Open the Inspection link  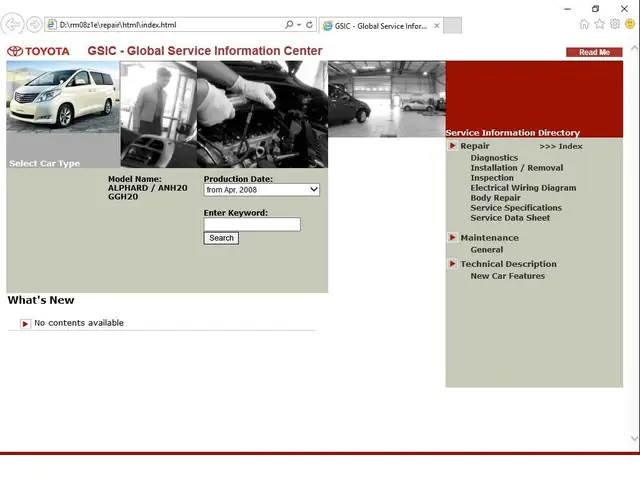click(x=492, y=178)
